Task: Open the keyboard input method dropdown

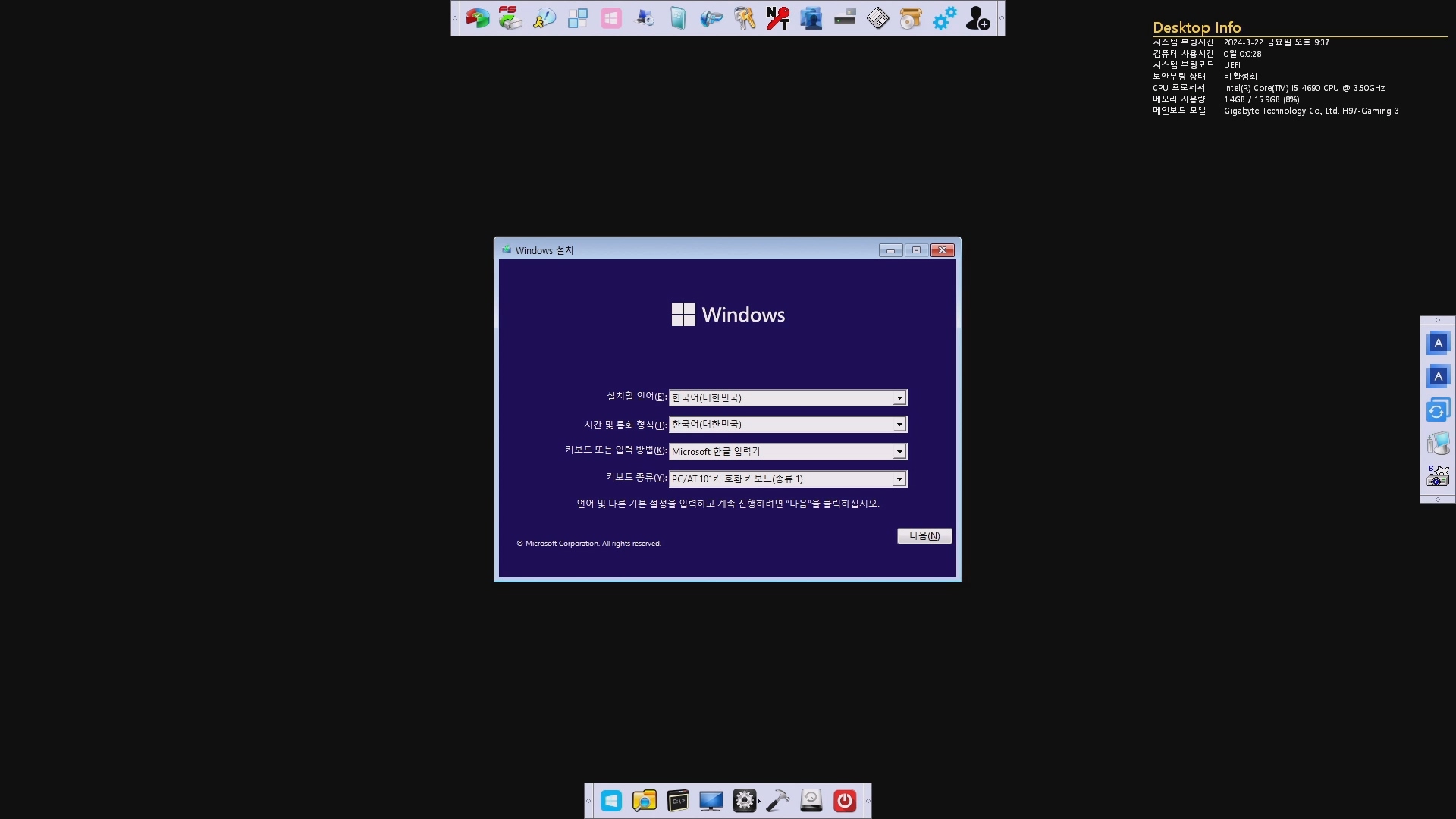Action: 899,452
